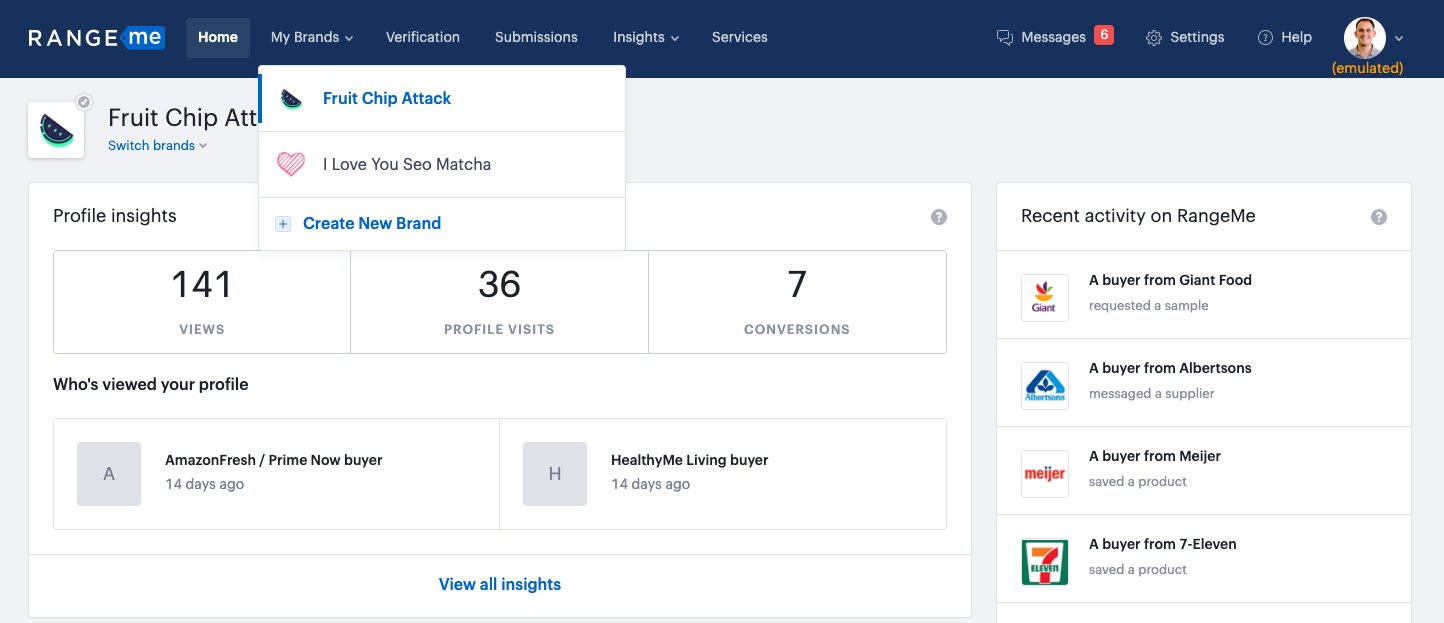Open the Switch brands dropdown
The height and width of the screenshot is (623, 1444).
click(x=157, y=145)
